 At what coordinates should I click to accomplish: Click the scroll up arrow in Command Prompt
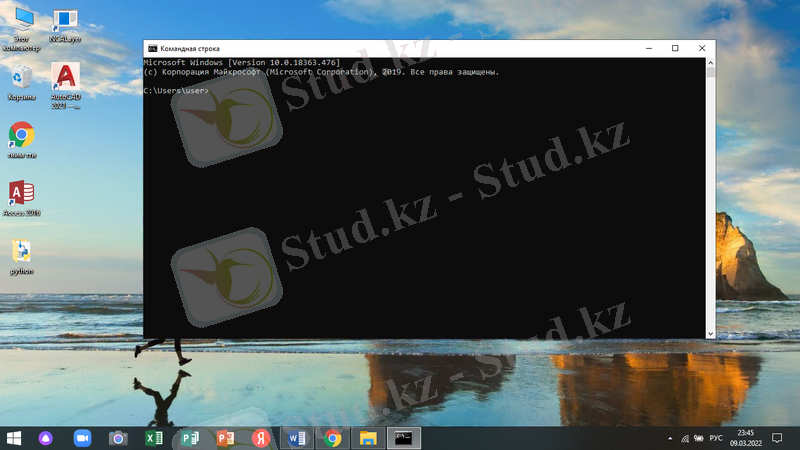click(x=710, y=63)
